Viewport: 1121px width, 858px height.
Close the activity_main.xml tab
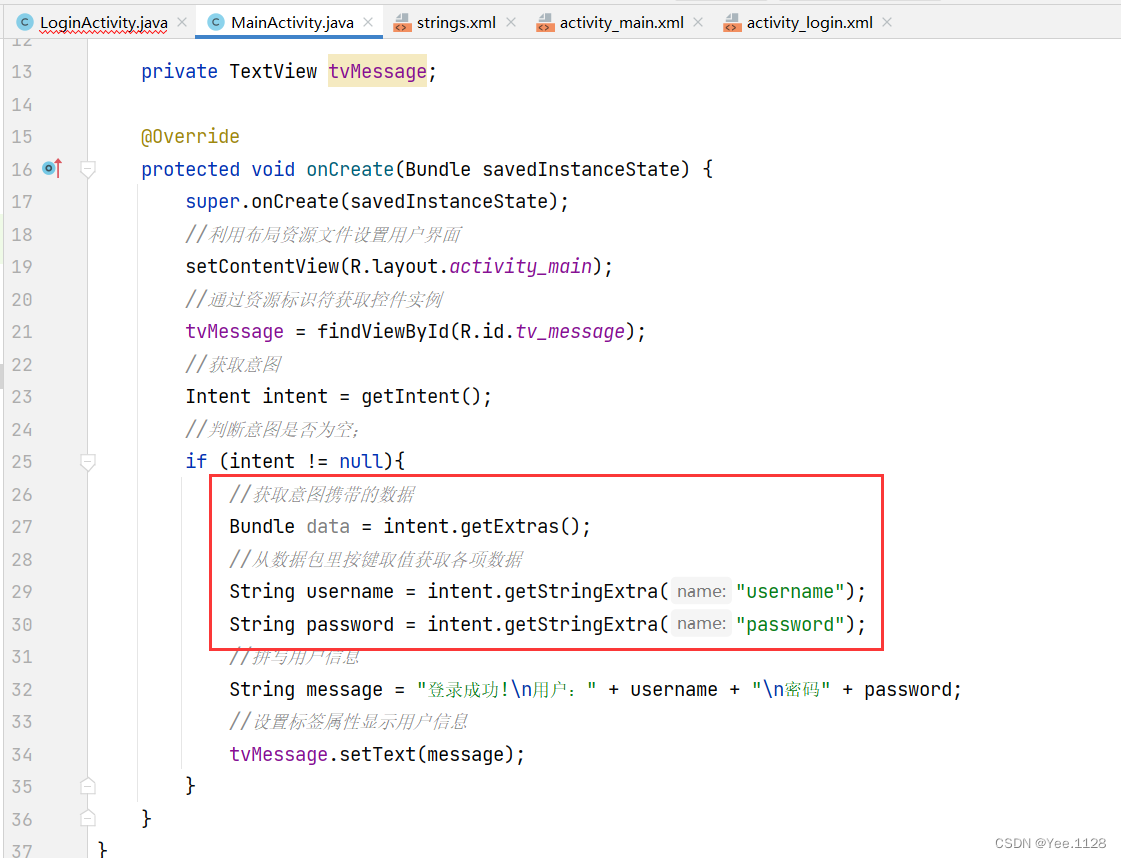[698, 22]
